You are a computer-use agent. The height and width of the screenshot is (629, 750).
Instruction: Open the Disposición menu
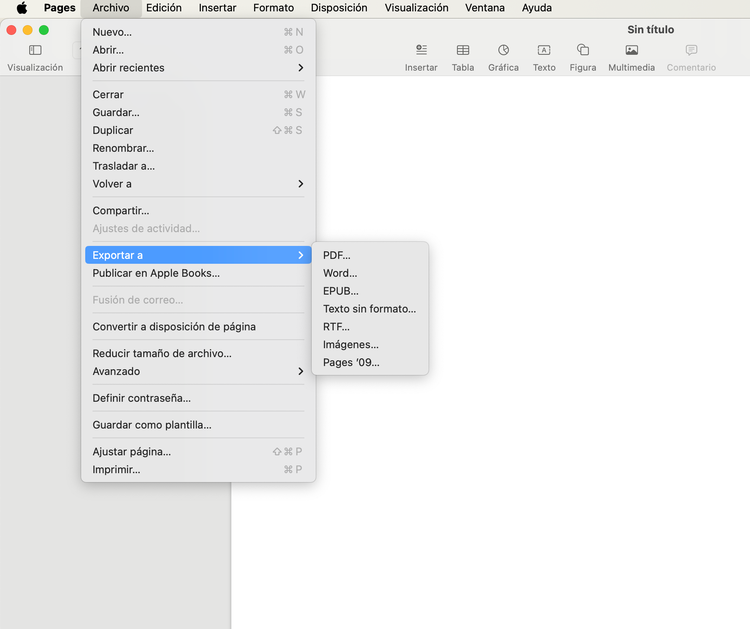[339, 8]
